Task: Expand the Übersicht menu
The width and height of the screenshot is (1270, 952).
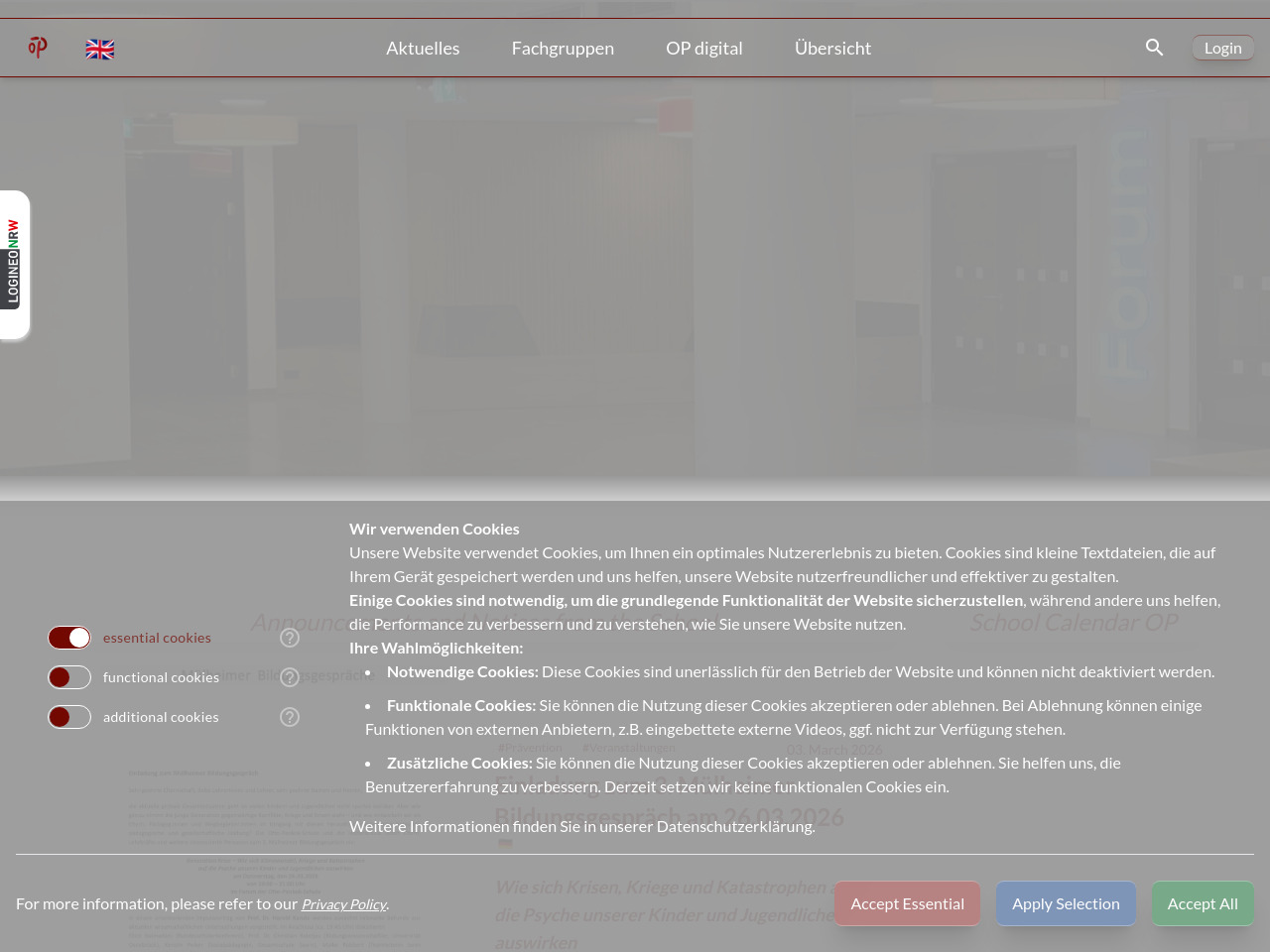Action: coord(832,48)
